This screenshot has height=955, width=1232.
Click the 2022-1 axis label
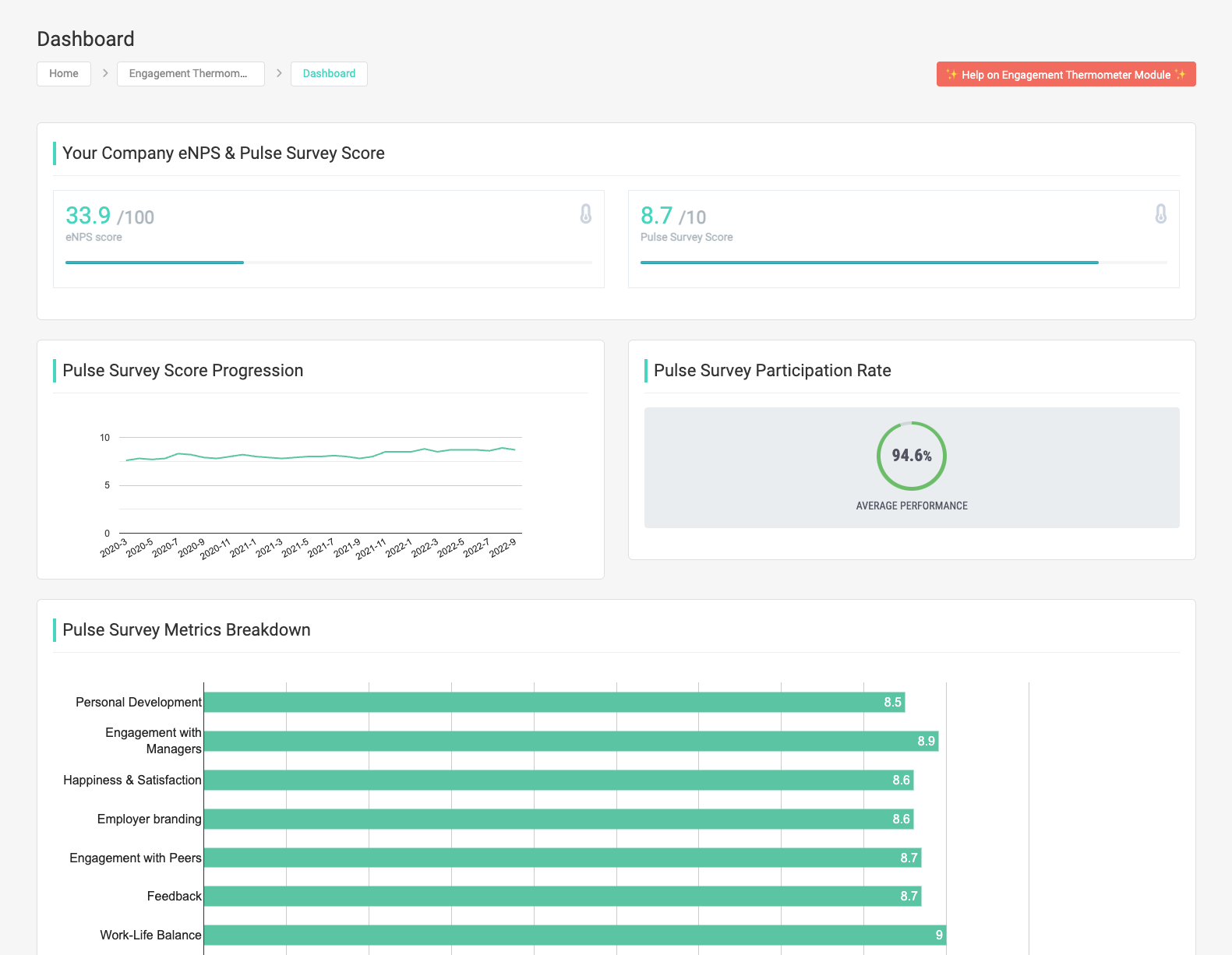399,548
